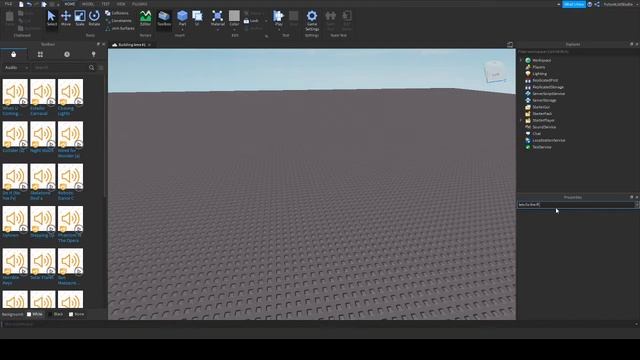Insert a new Part
Image resolution: width=640 pixels, height=360 pixels.
pos(182,17)
